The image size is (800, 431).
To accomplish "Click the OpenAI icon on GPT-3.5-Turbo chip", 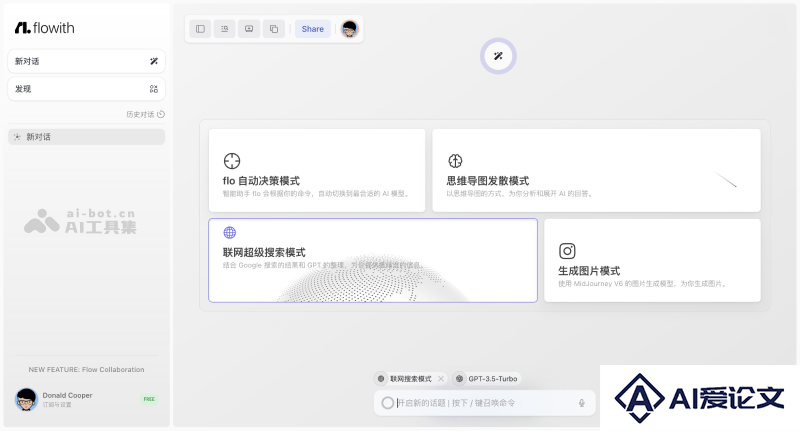I will 459,378.
